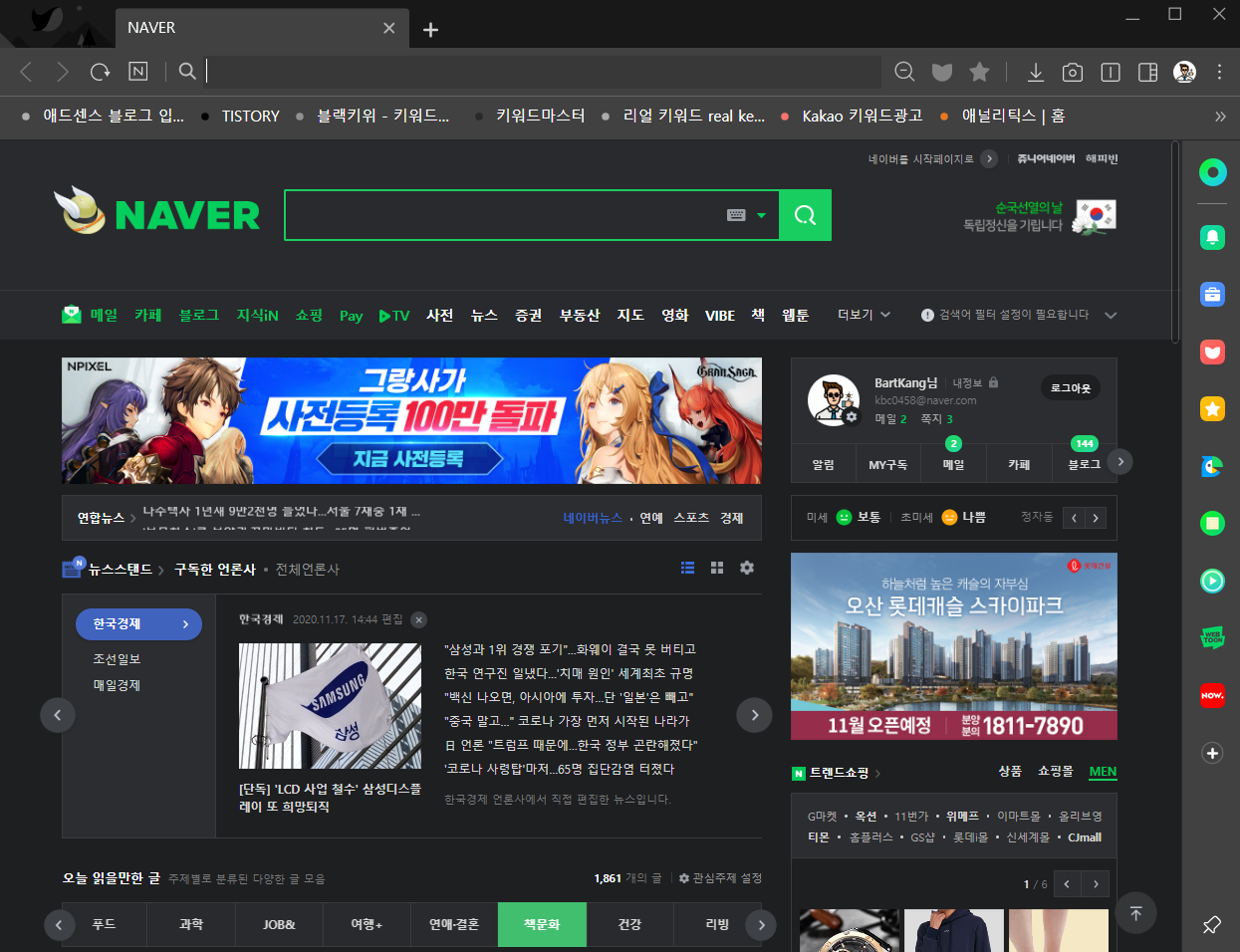1240x952 pixels.
Task: Open the 전체언론사 link
Action: click(308, 570)
